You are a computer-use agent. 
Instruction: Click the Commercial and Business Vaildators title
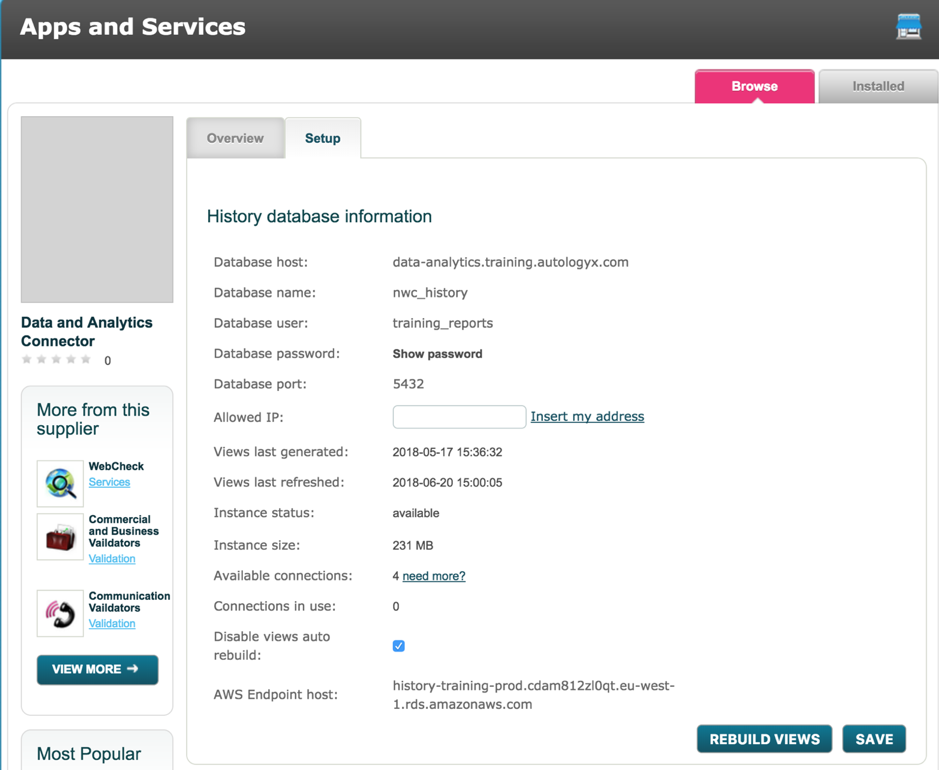[x=124, y=531]
